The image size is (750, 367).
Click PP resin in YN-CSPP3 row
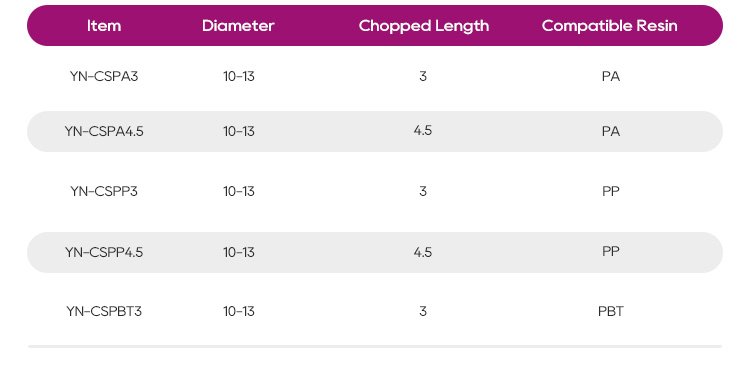[x=611, y=191]
